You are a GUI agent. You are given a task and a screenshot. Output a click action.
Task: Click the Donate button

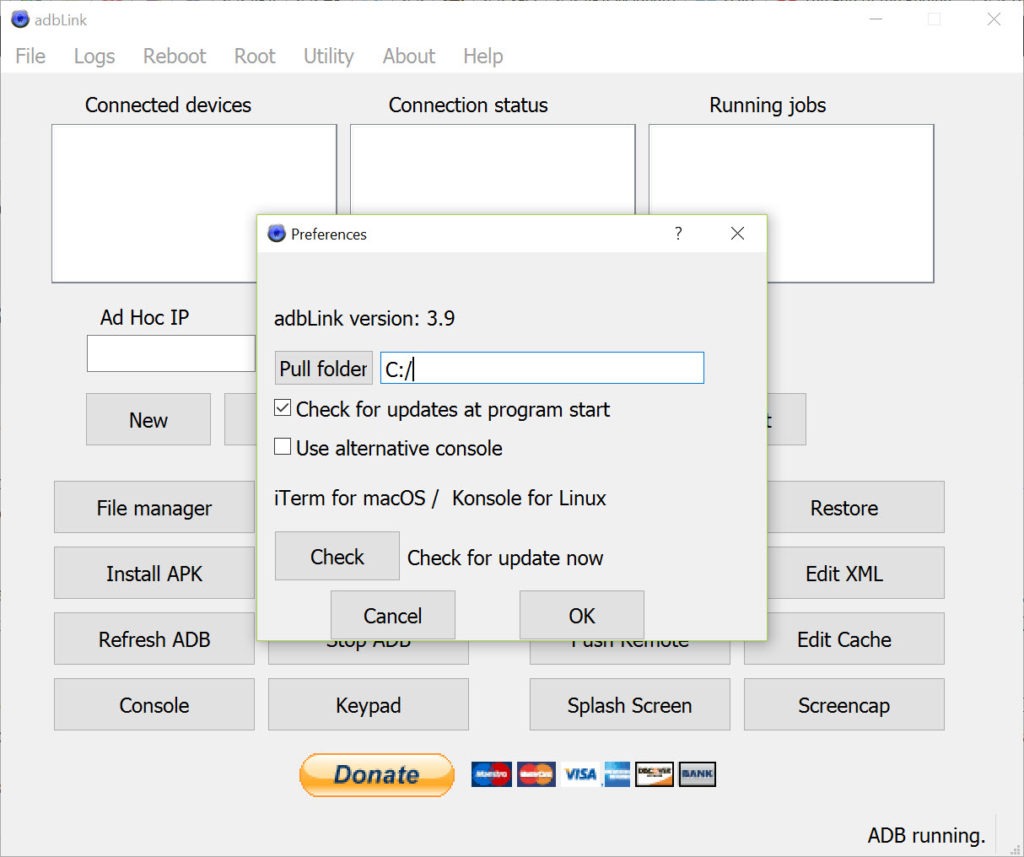point(377,775)
